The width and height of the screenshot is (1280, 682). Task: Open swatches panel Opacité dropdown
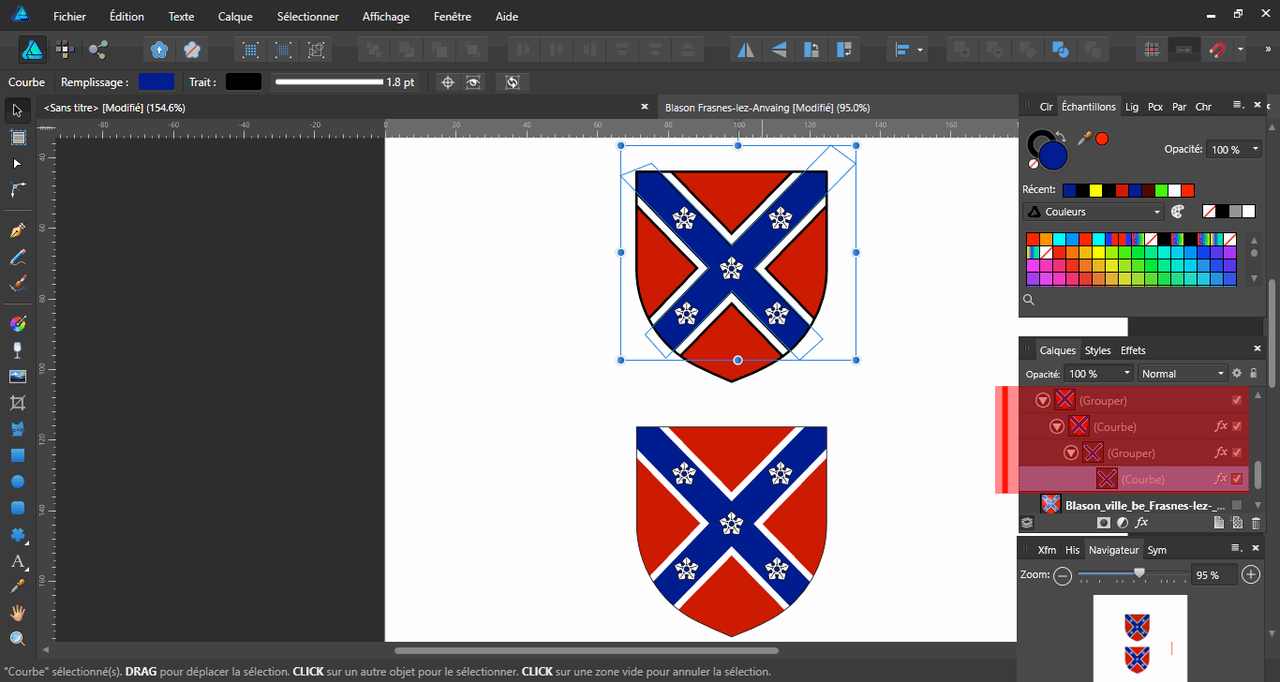point(1234,149)
